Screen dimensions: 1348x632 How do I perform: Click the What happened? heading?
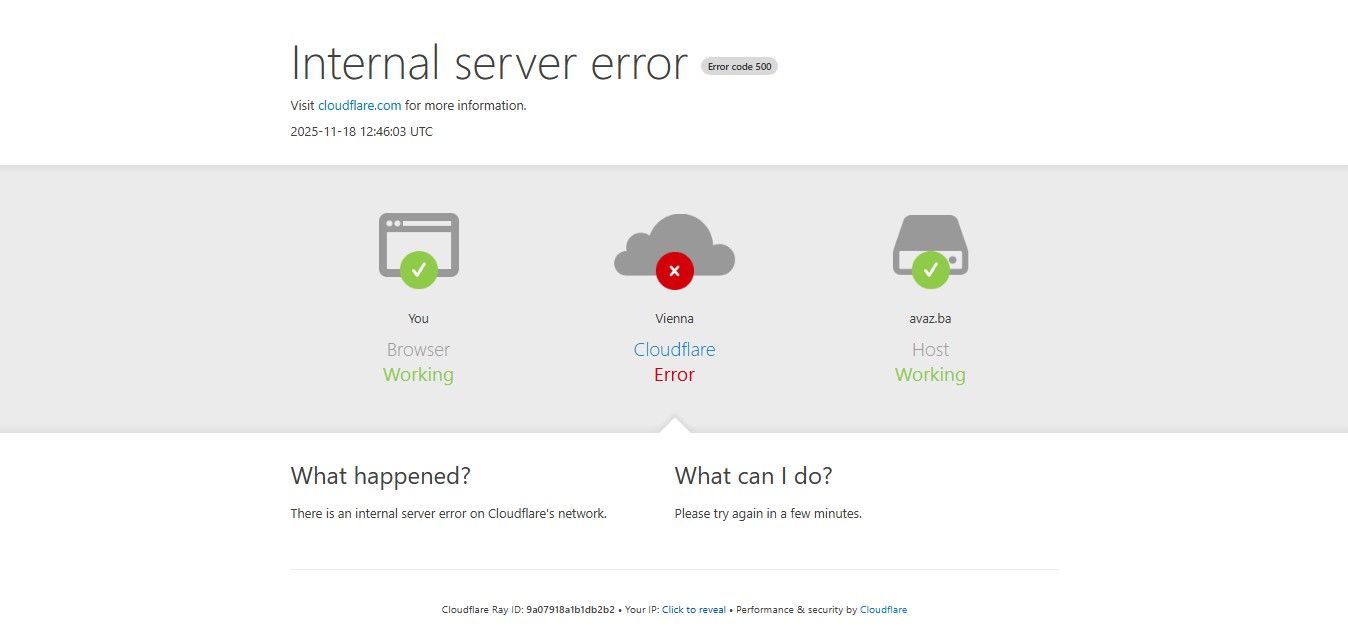click(380, 476)
